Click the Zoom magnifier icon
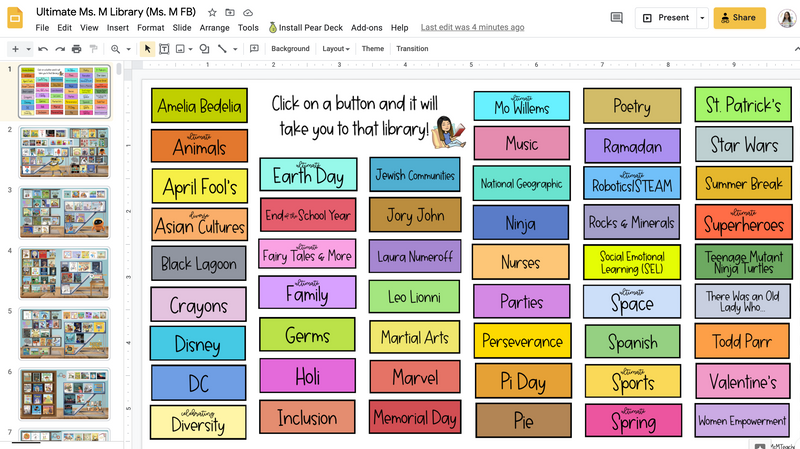The height and width of the screenshot is (449, 800). (x=116, y=49)
